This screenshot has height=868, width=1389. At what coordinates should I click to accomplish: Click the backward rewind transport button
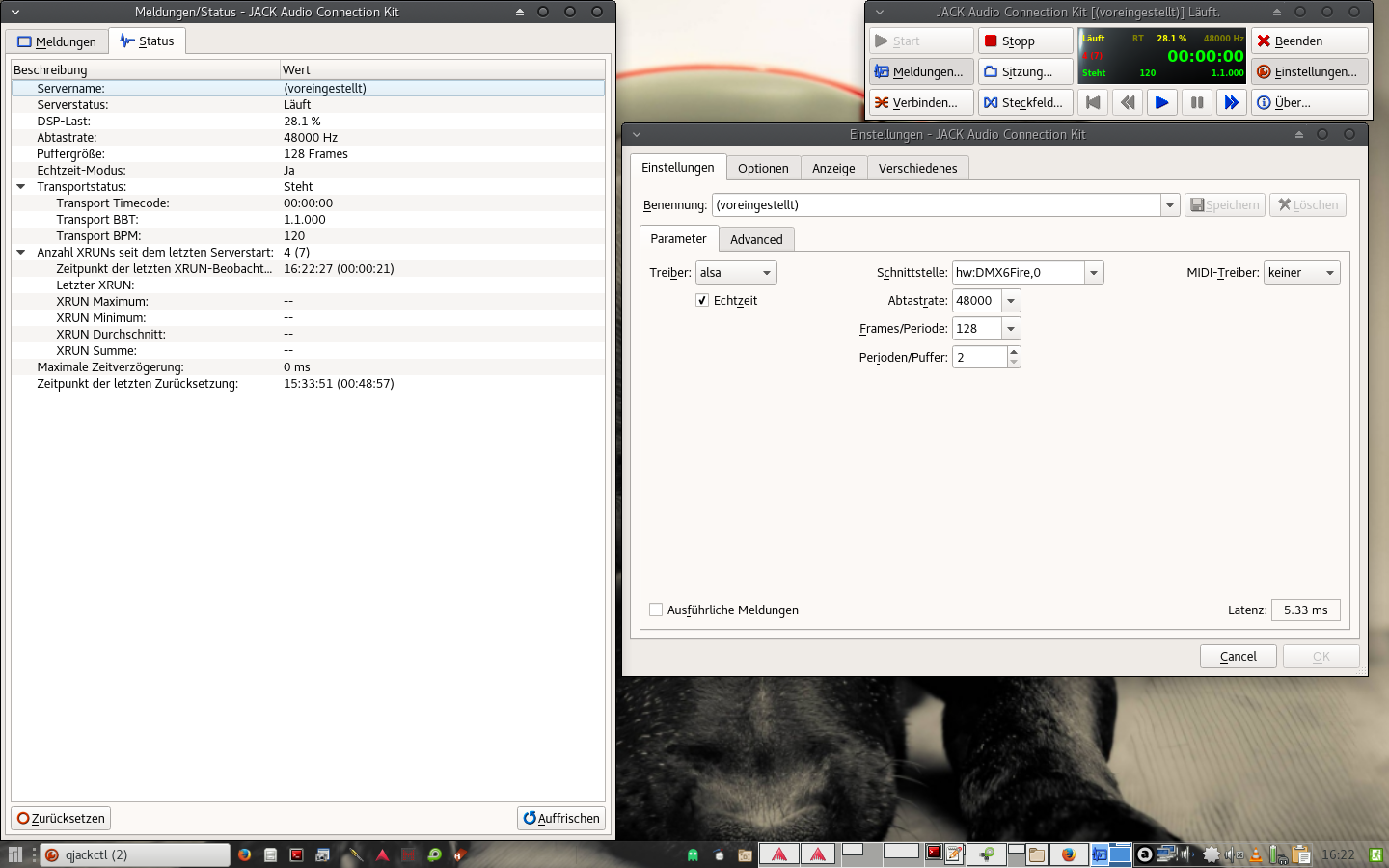pos(1128,102)
